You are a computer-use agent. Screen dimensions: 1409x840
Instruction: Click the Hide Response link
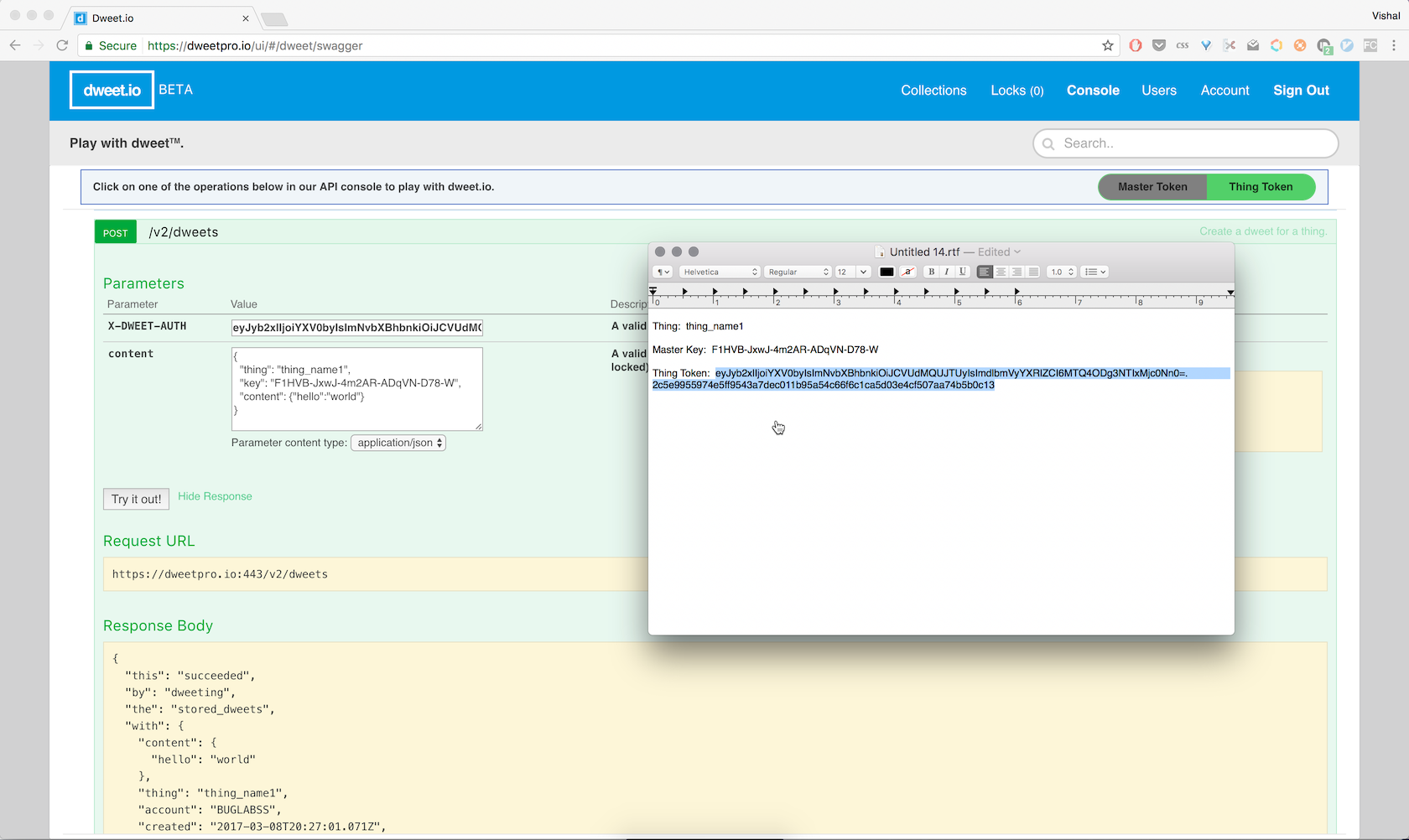pos(215,496)
